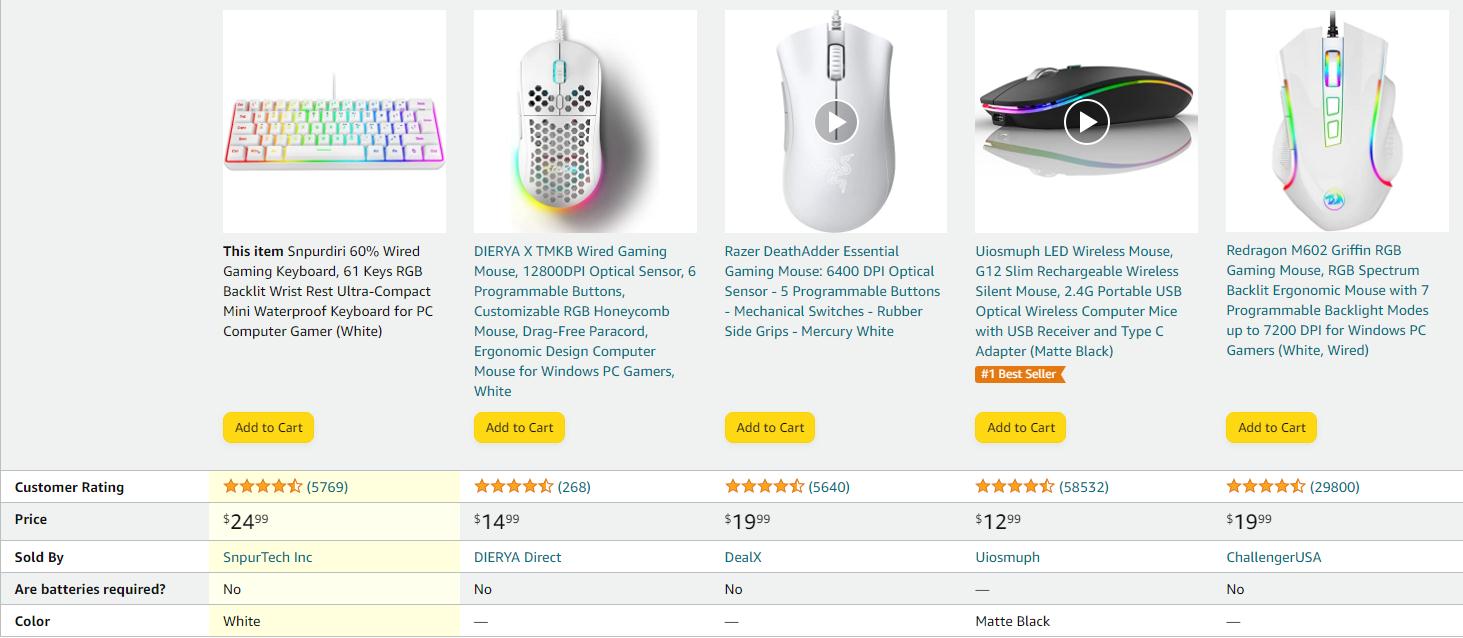Screen dimensions: 1463x638
Task: Add Redragon M602 Griffin to cart
Action: pos(1272,428)
